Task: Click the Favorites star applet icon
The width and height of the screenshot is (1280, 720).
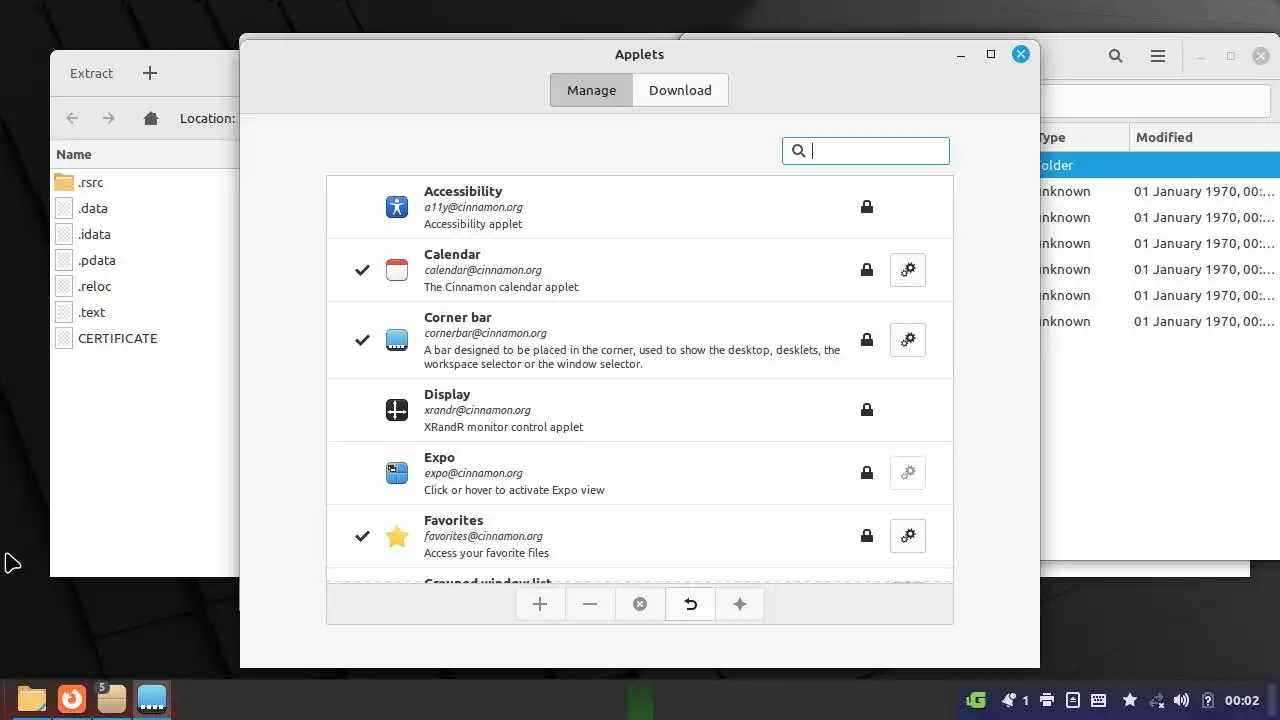Action: pyautogui.click(x=397, y=536)
